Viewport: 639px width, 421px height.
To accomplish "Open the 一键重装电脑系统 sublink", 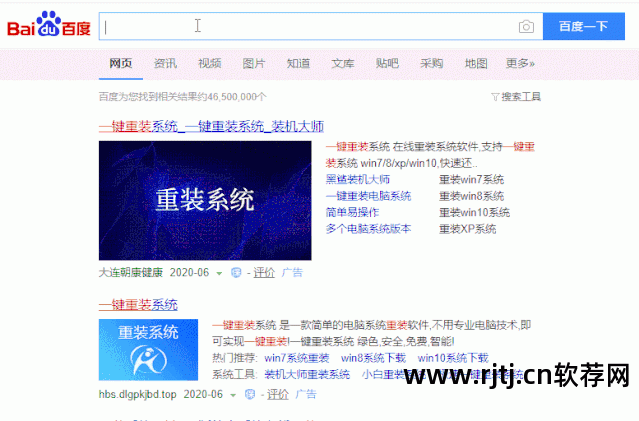I will (368, 196).
